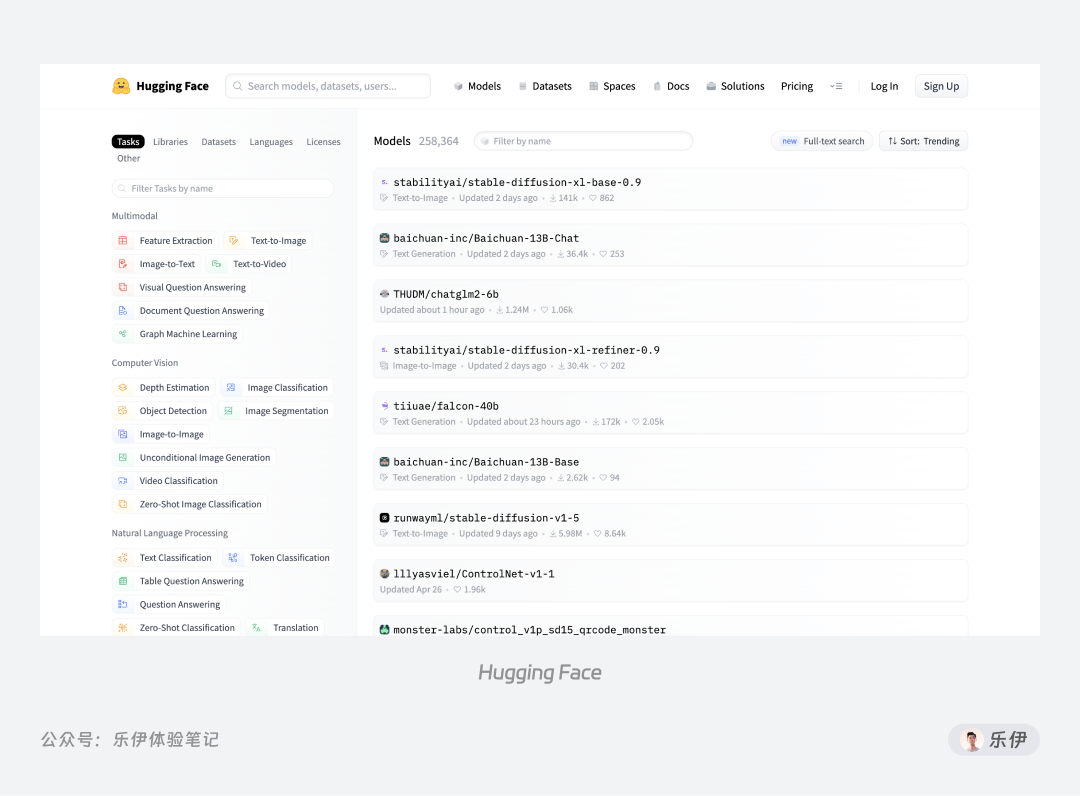
Task: Select the Video Classification task label
Action: 178,481
